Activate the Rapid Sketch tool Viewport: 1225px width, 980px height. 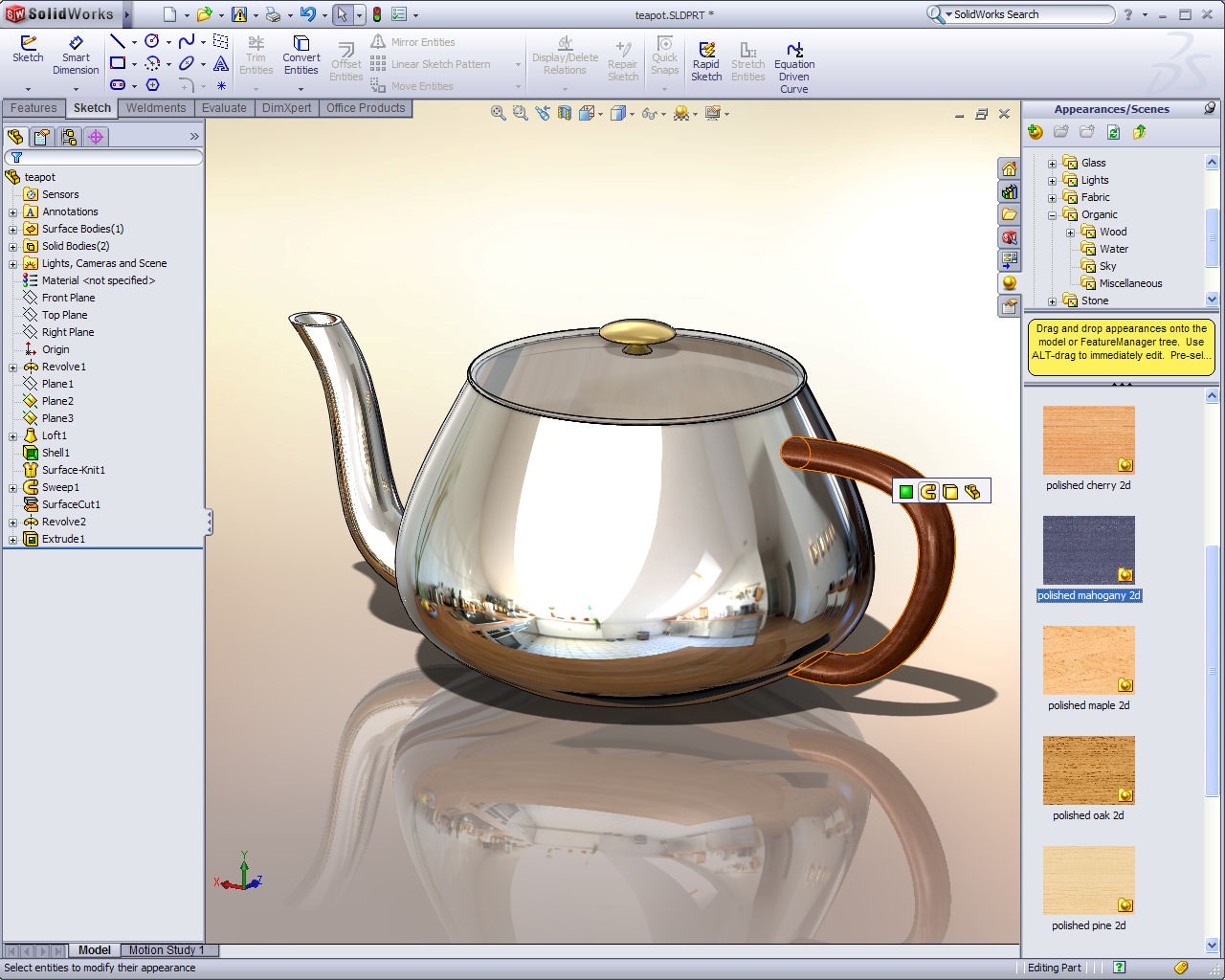coord(706,61)
